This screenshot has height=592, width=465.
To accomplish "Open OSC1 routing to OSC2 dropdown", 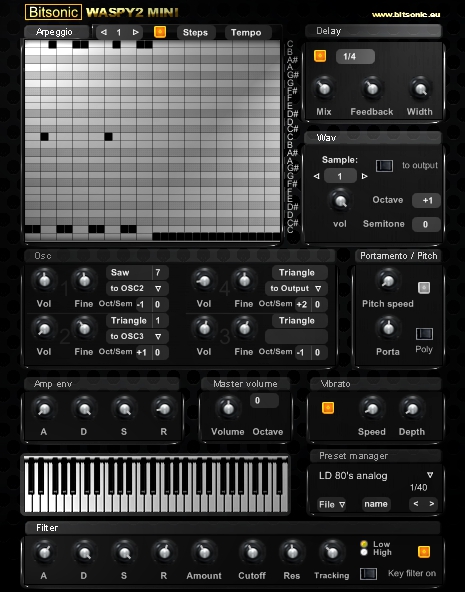I will pos(137,288).
